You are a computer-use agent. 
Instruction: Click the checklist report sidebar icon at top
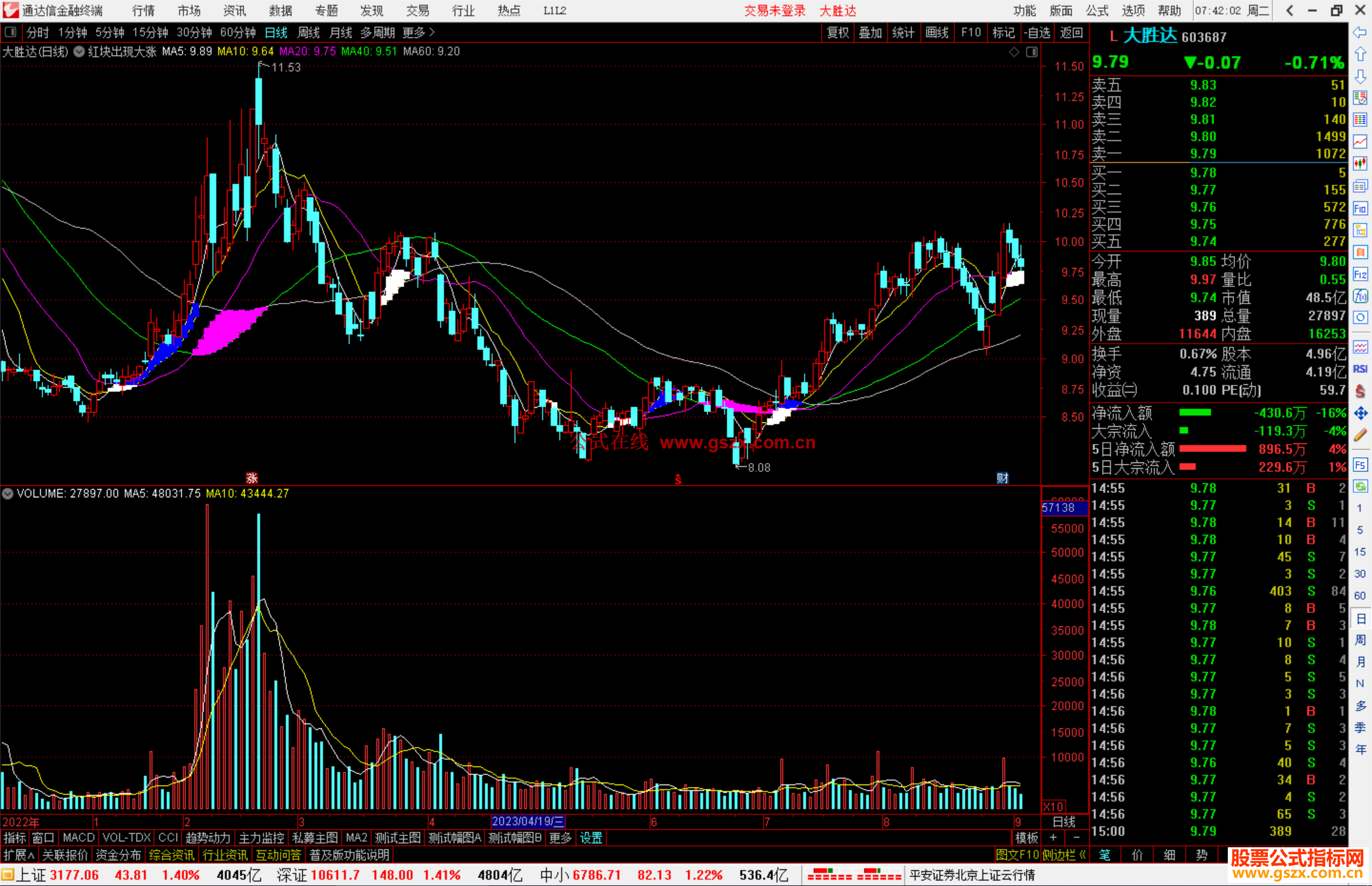[x=1360, y=98]
